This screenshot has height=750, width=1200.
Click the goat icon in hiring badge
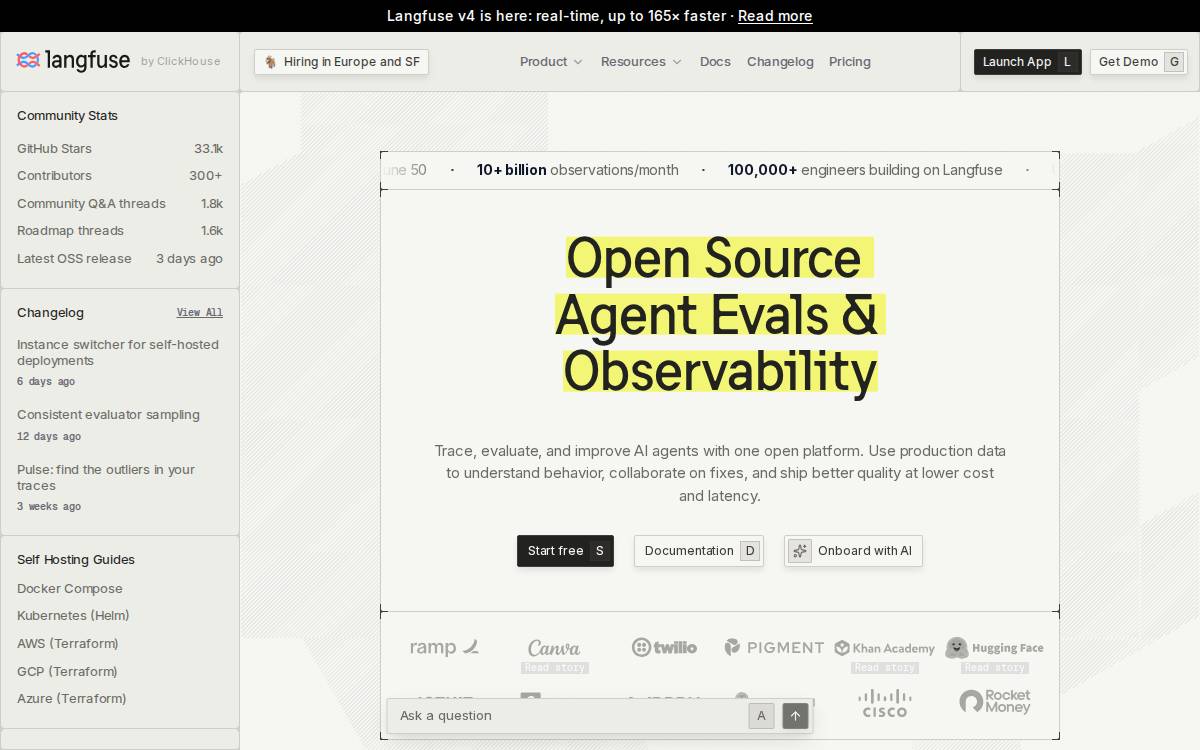pyautogui.click(x=270, y=62)
